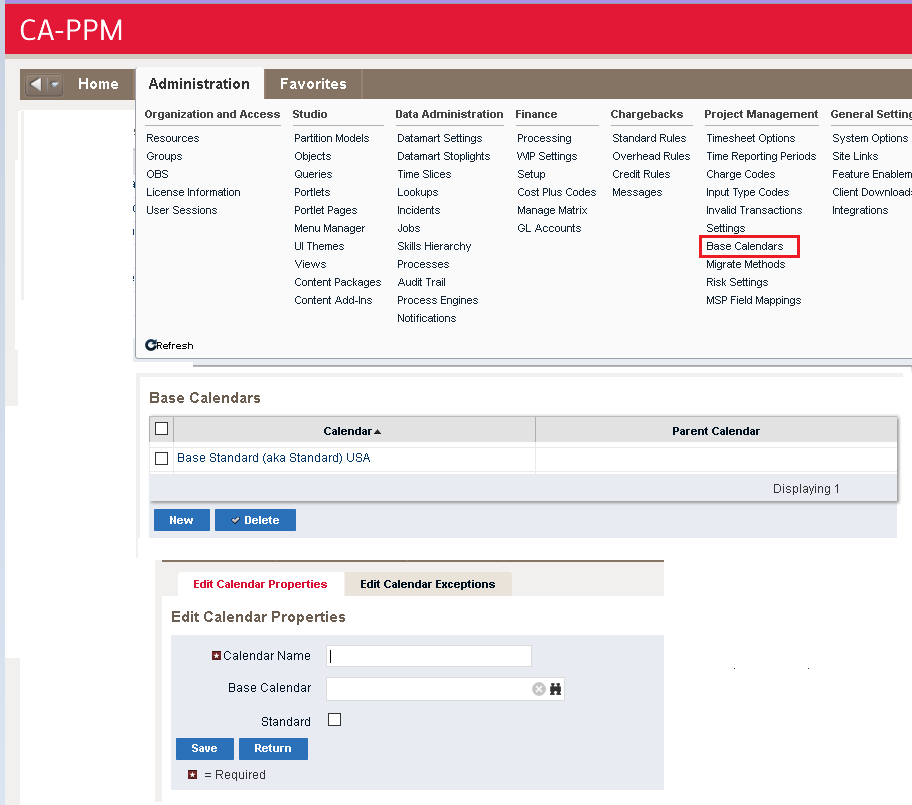912x805 pixels.
Task: Open Cost Plus Codes
Action: pyautogui.click(x=557, y=192)
